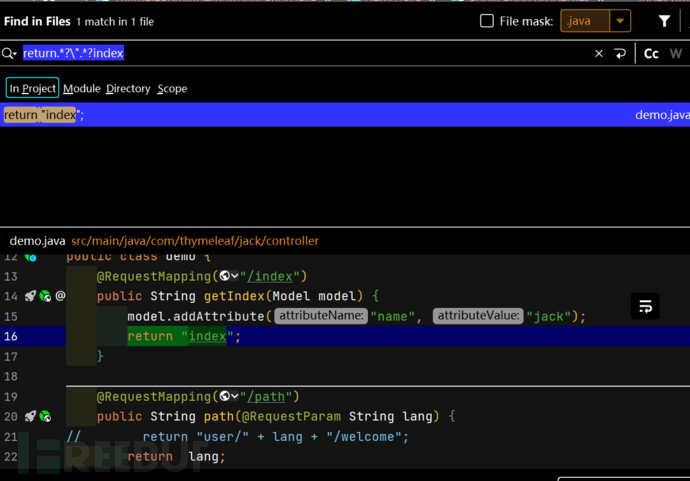Click the src/main/java controller path text
690x481 pixels.
point(195,241)
